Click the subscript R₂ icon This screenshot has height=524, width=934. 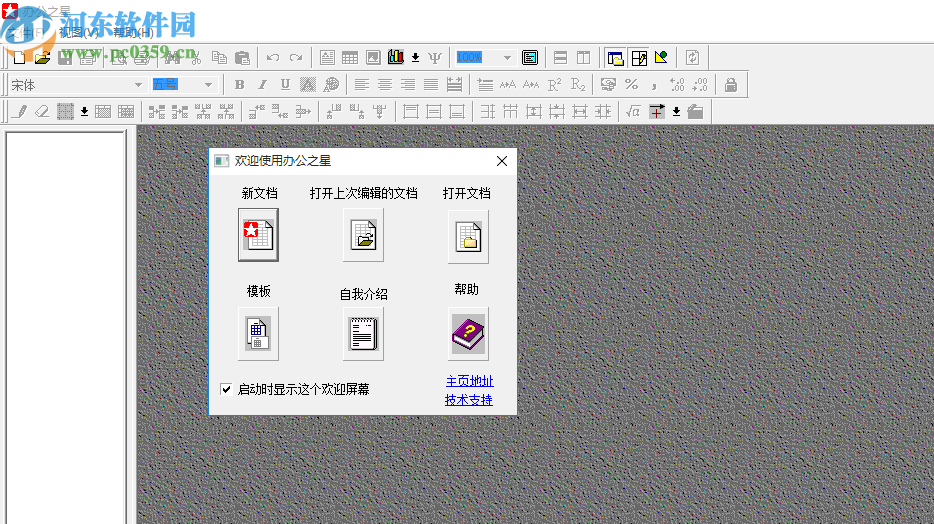[x=578, y=85]
